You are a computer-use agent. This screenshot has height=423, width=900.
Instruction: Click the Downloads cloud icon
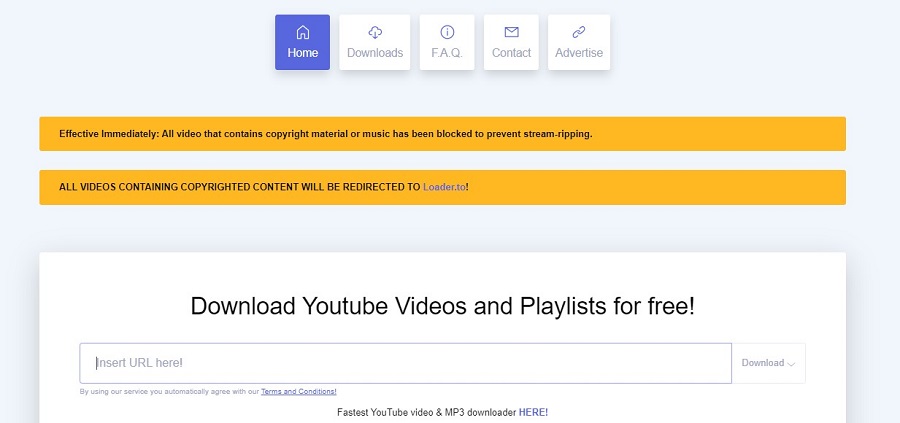pos(375,32)
